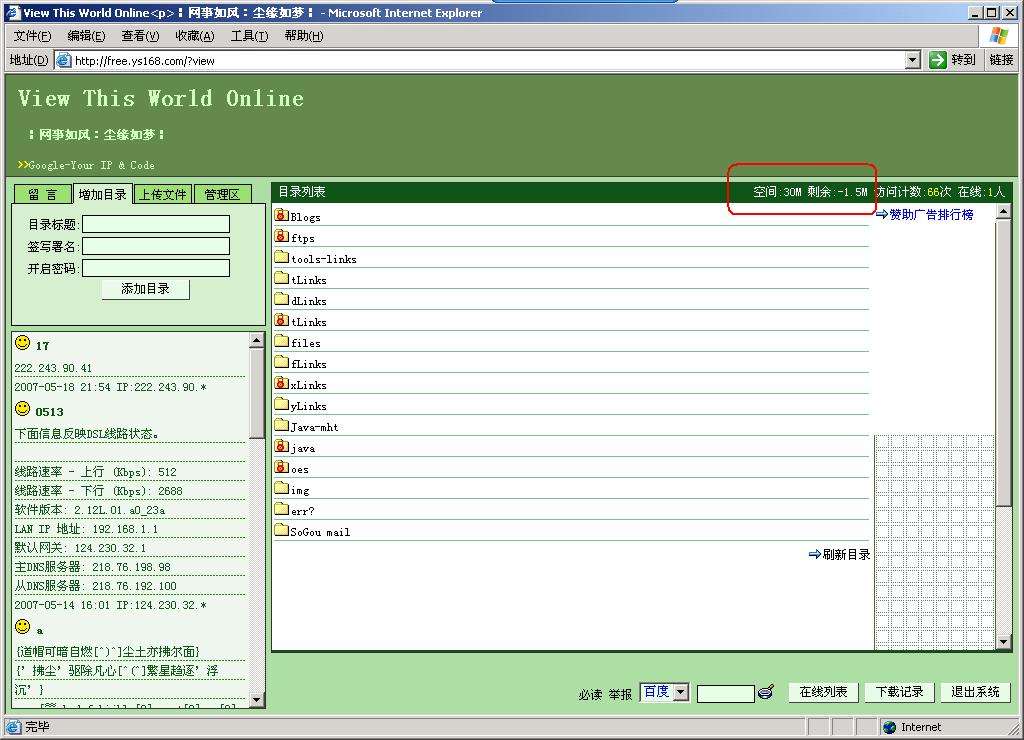Open the address bar dropdown arrow
Viewport: 1024px width, 740px height.
[913, 60]
